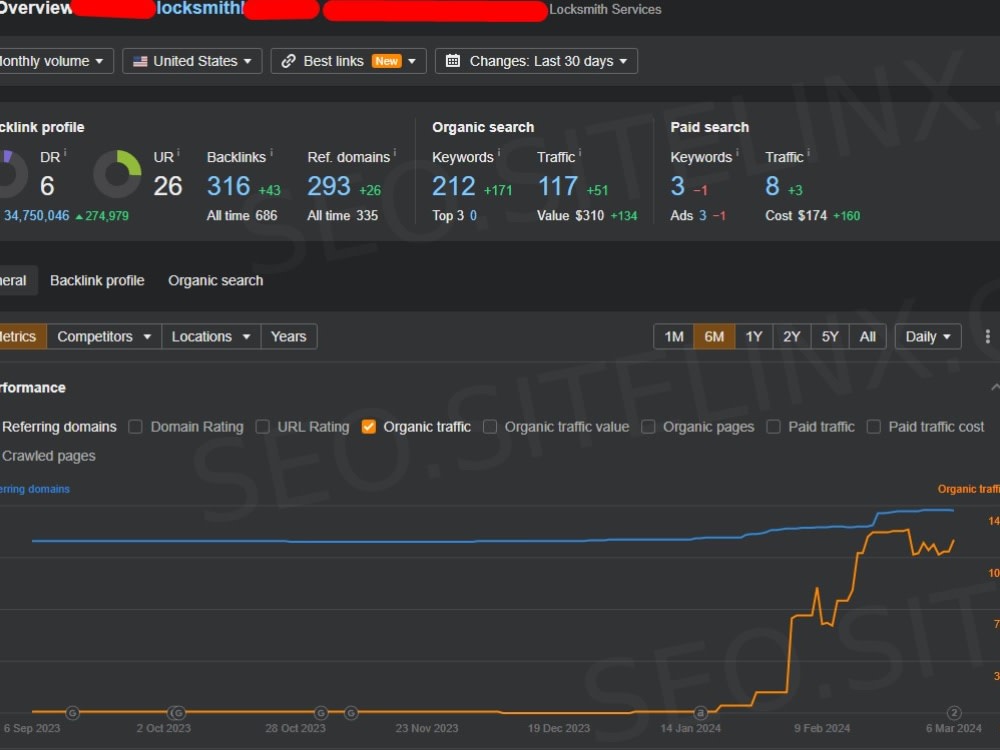Open the 117 organic traffic link
The image size is (1000, 750).
[x=558, y=186]
